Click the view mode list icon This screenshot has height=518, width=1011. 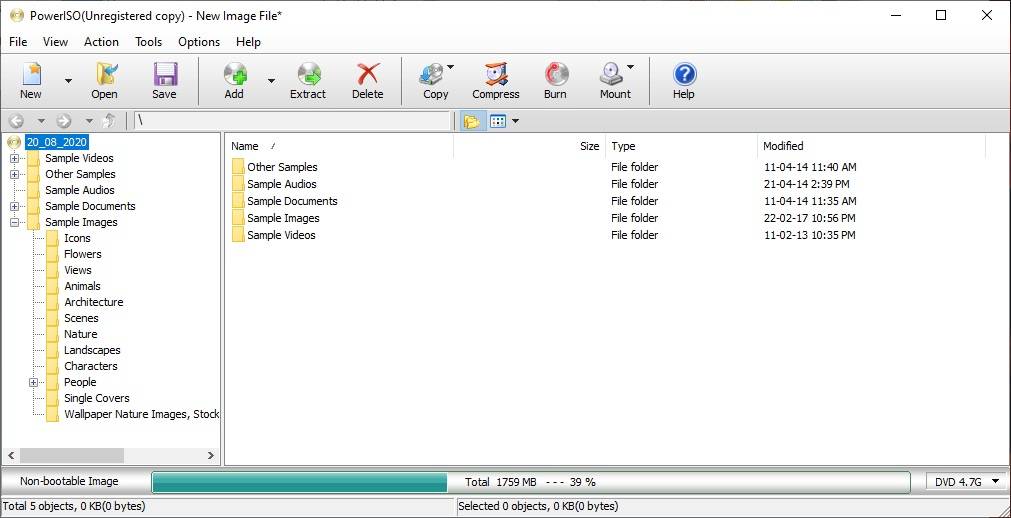[x=497, y=121]
